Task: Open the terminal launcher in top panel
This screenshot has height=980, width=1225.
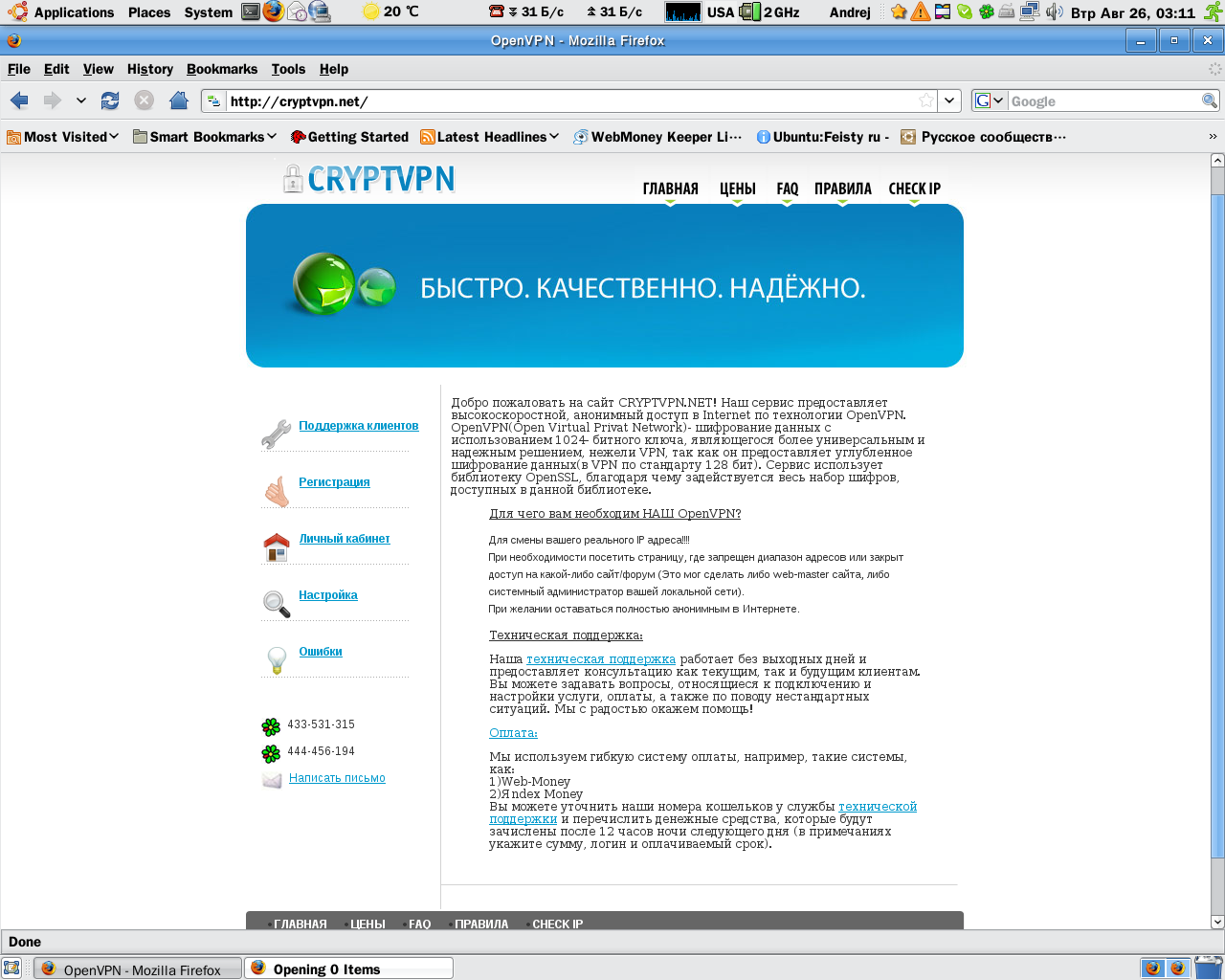Action: [251, 11]
